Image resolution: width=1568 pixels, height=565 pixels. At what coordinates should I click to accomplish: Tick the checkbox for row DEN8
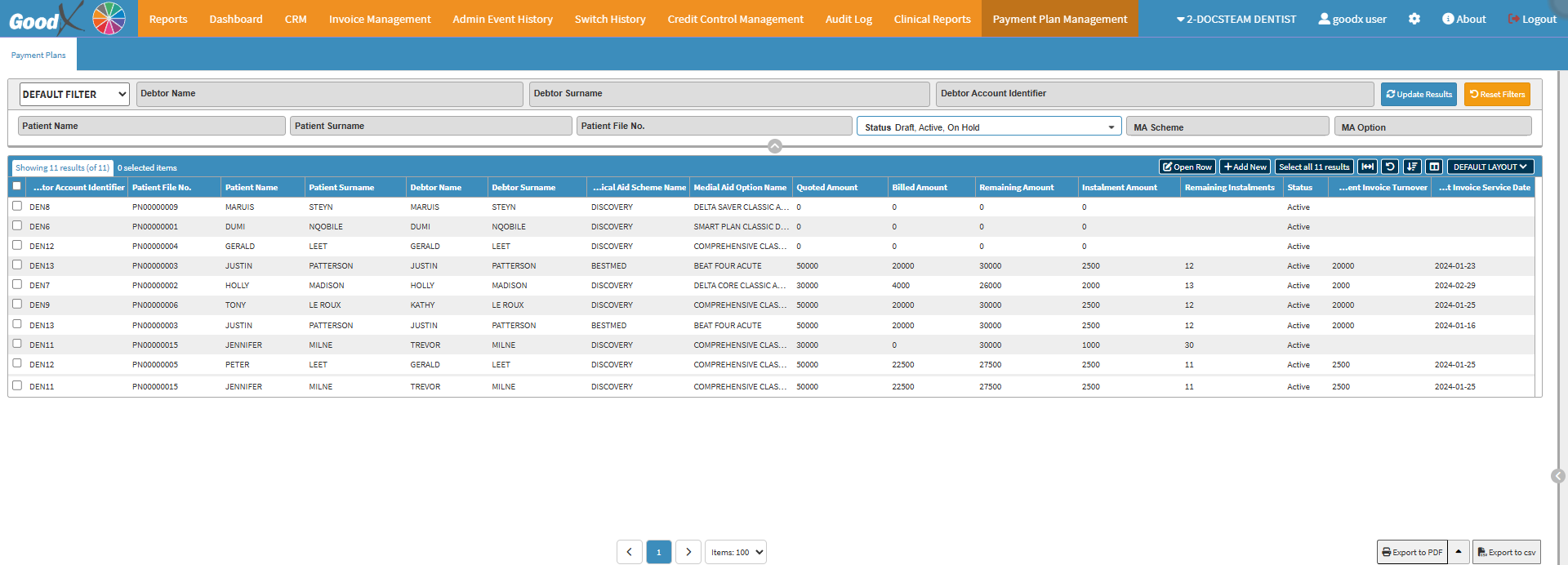[x=17, y=206]
